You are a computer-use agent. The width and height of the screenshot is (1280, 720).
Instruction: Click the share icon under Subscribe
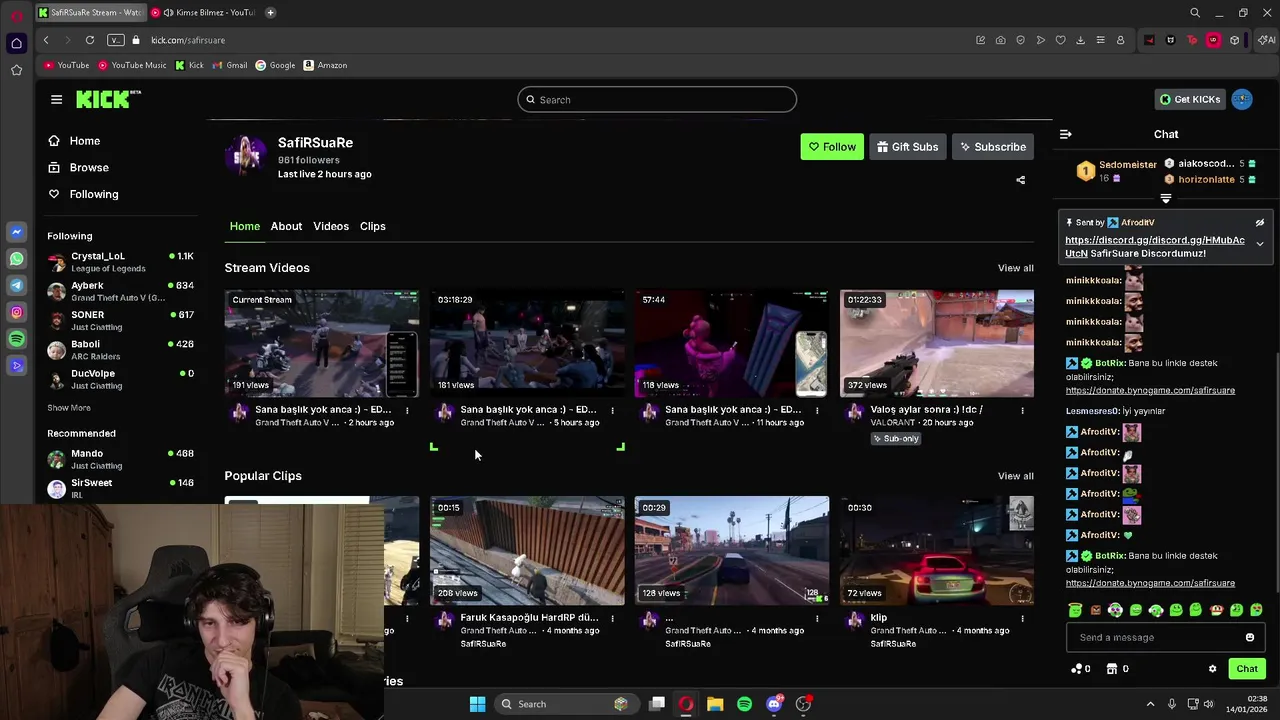click(1021, 180)
